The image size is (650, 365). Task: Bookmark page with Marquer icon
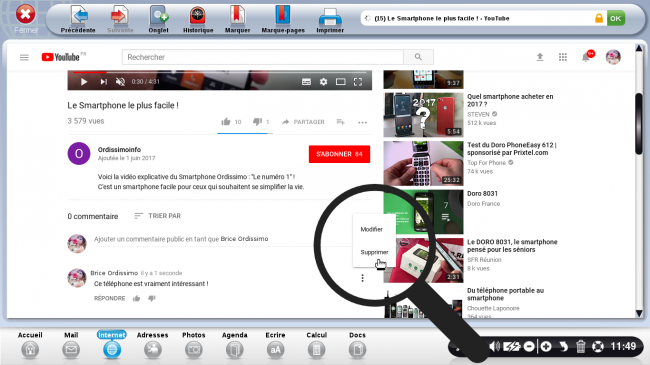click(x=238, y=19)
